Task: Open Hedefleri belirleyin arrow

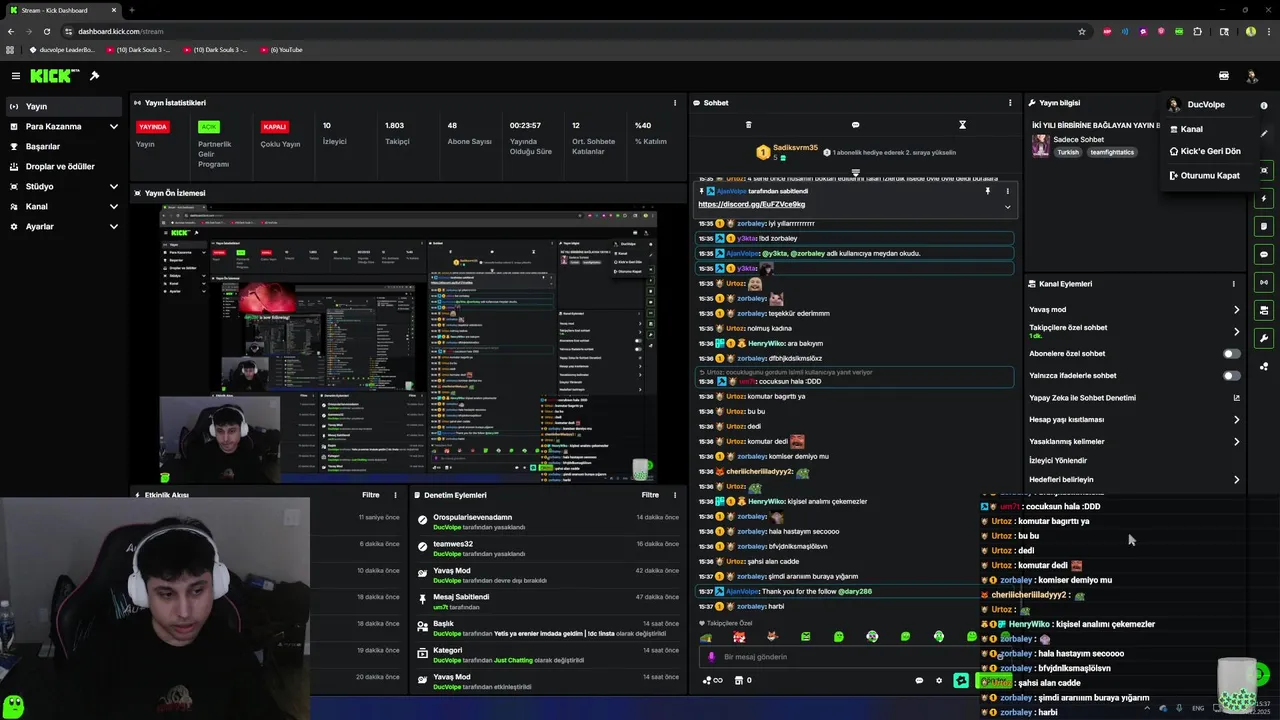Action: (1236, 480)
